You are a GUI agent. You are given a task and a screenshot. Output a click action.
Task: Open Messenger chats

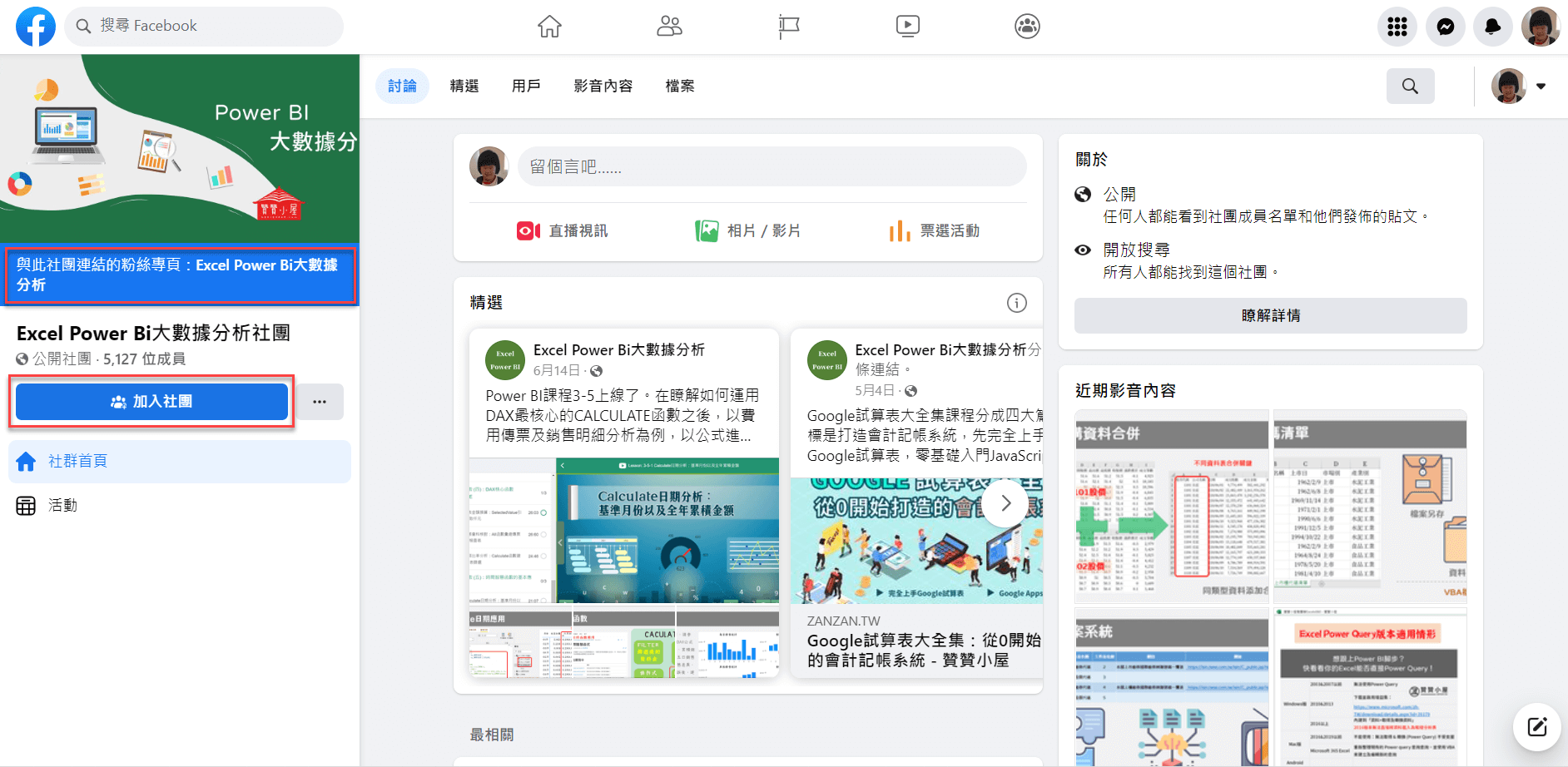[1446, 27]
